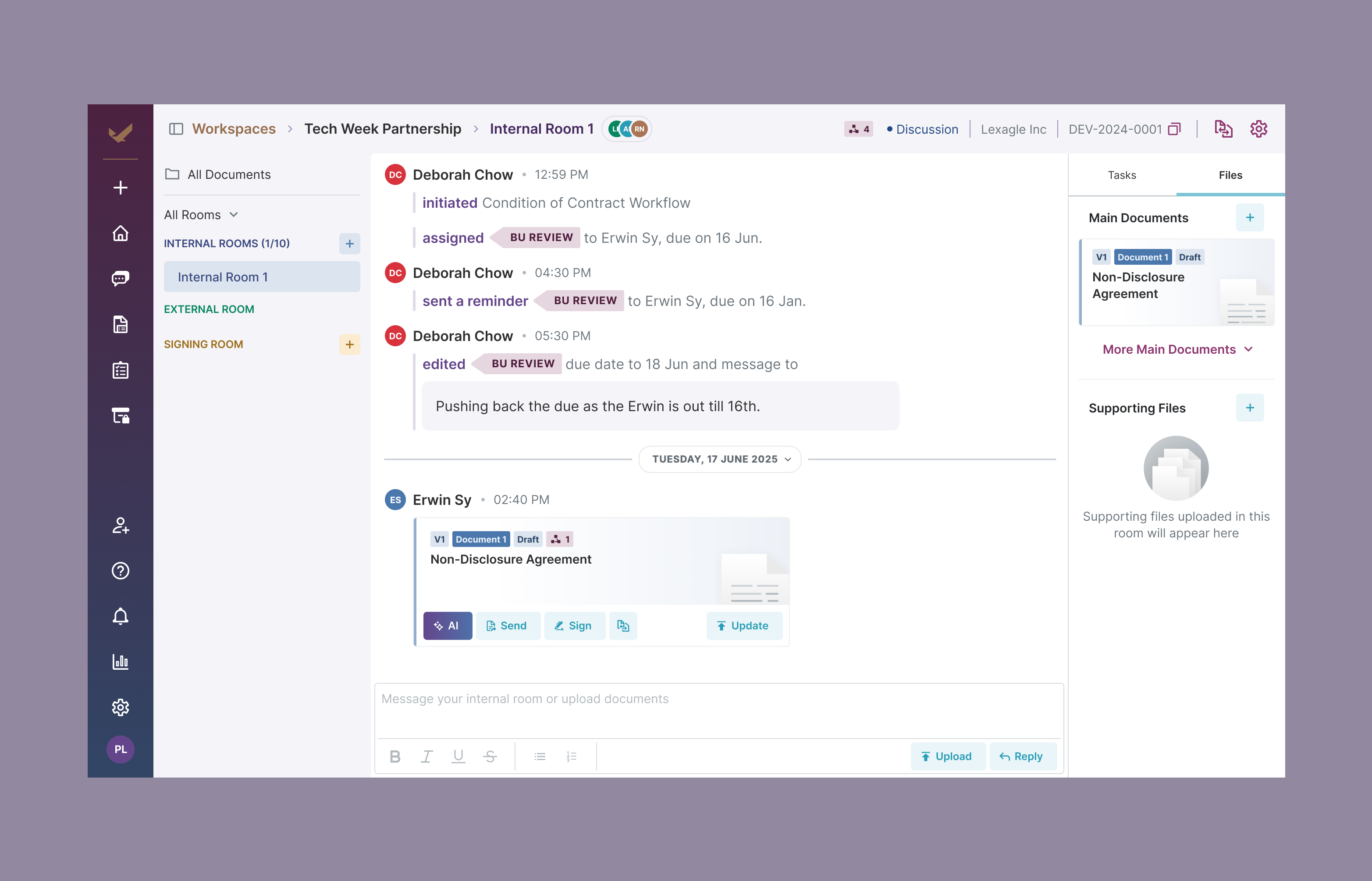Go to Workspaces breadcrumb
This screenshot has height=881, width=1372.
234,129
